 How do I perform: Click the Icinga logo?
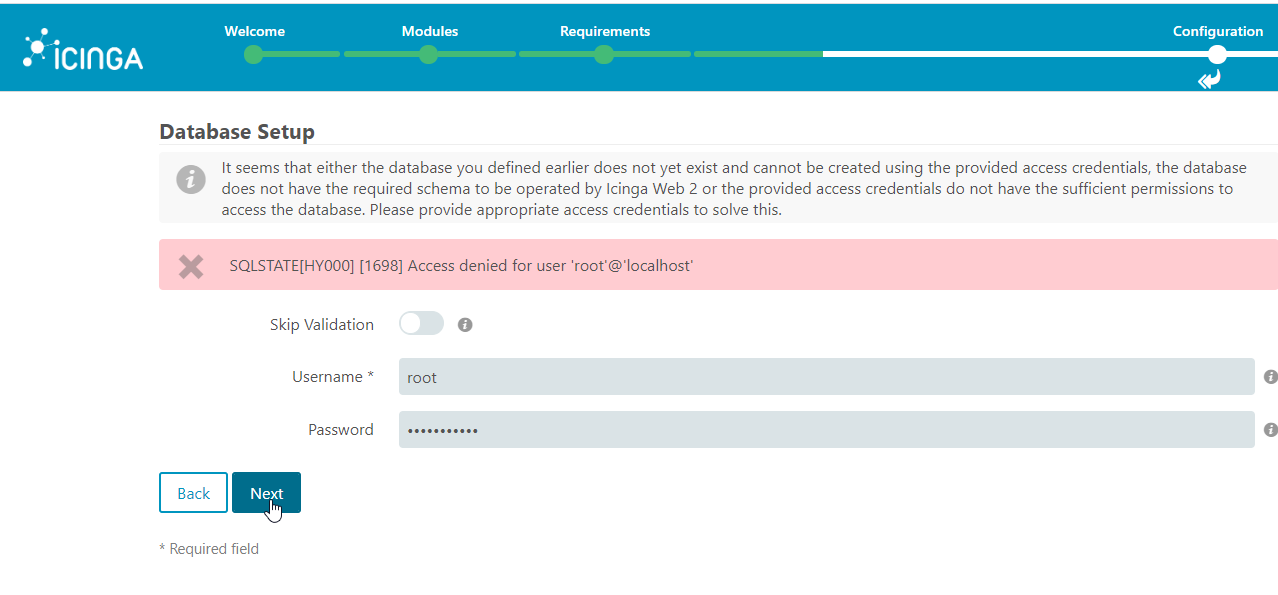pyautogui.click(x=83, y=50)
